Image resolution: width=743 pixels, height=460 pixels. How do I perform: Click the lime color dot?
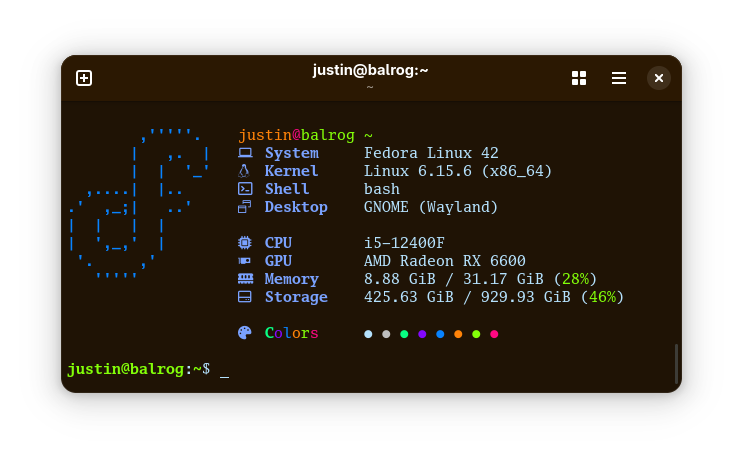pos(476,334)
